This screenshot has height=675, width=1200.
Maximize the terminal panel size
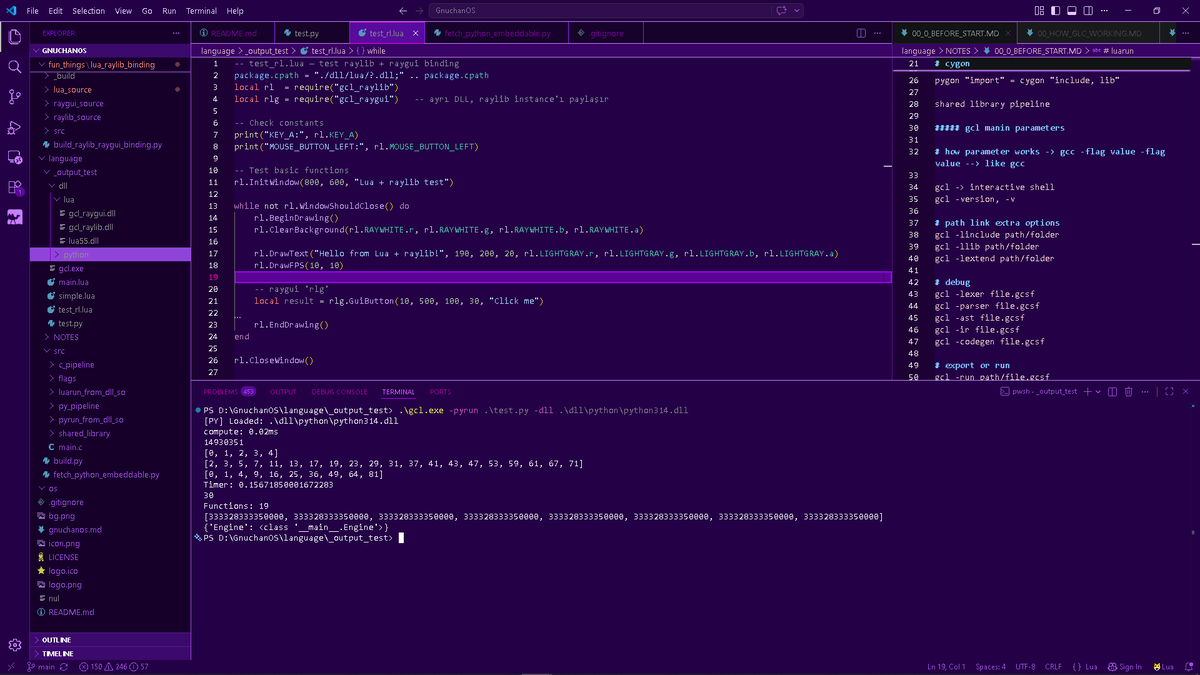(1169, 392)
